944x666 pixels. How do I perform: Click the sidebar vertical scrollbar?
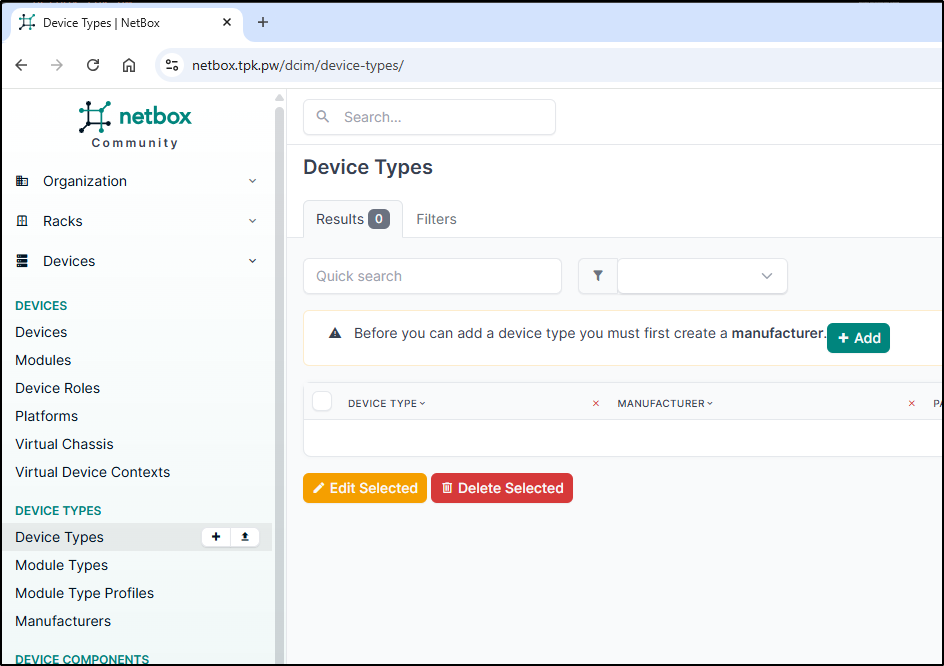point(280,380)
